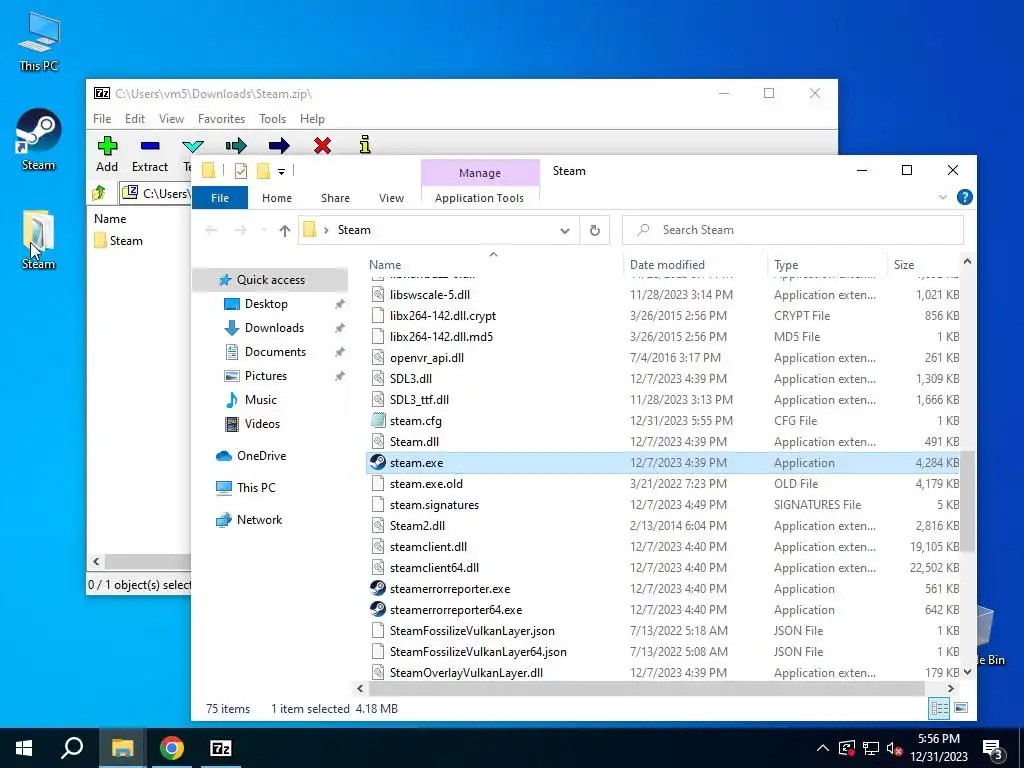The image size is (1024, 768).
Task: Open Quick access in navigation pane
Action: point(270,280)
